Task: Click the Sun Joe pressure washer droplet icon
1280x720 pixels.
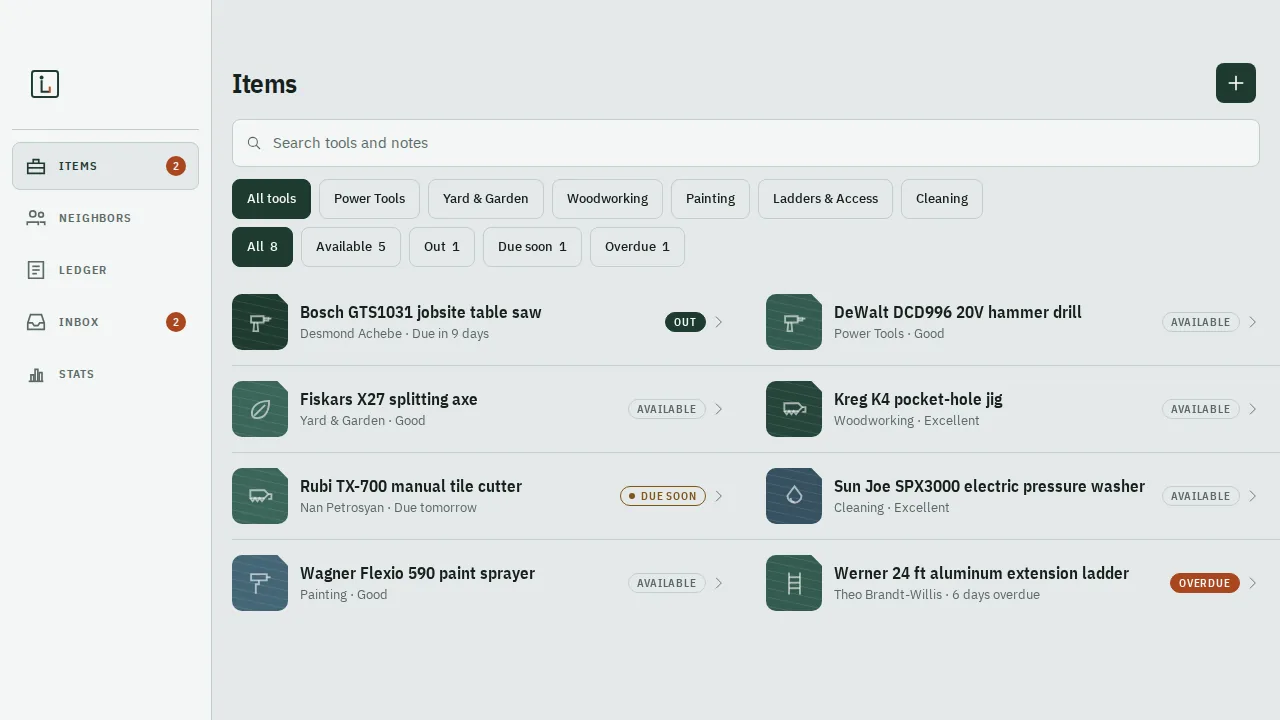Action: pyautogui.click(x=794, y=496)
